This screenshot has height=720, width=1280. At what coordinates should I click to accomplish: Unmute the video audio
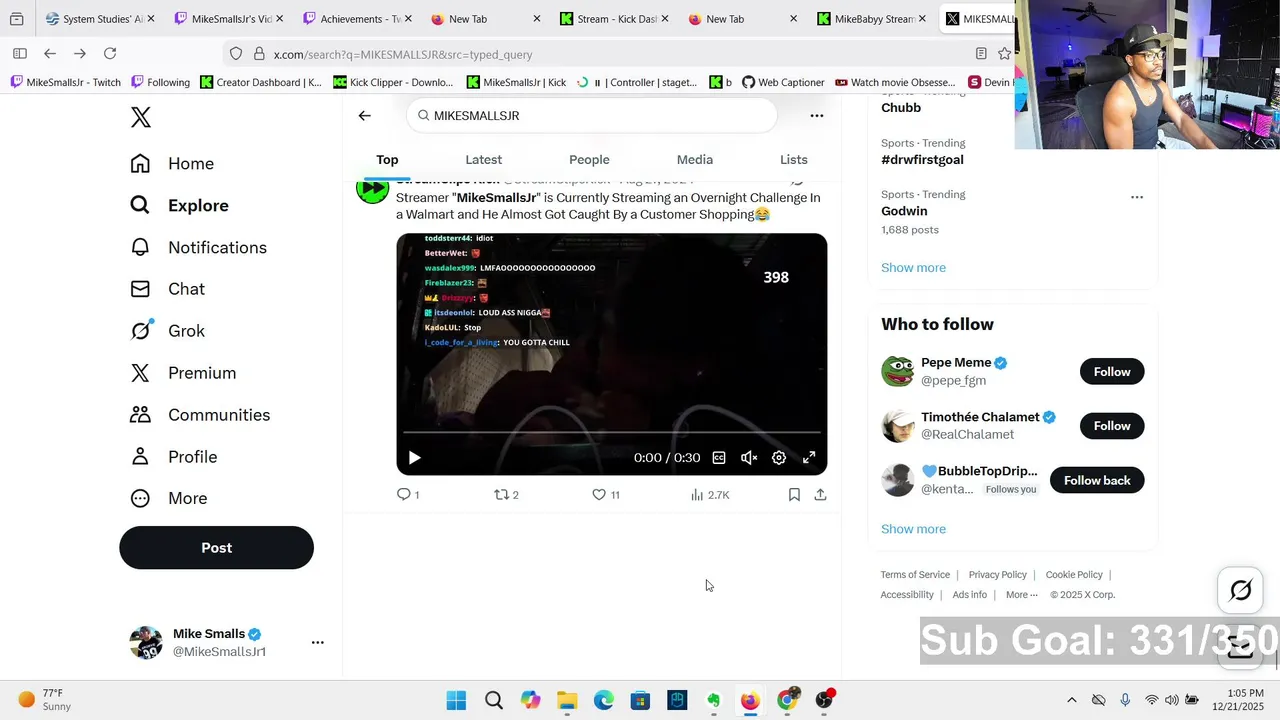tap(749, 458)
